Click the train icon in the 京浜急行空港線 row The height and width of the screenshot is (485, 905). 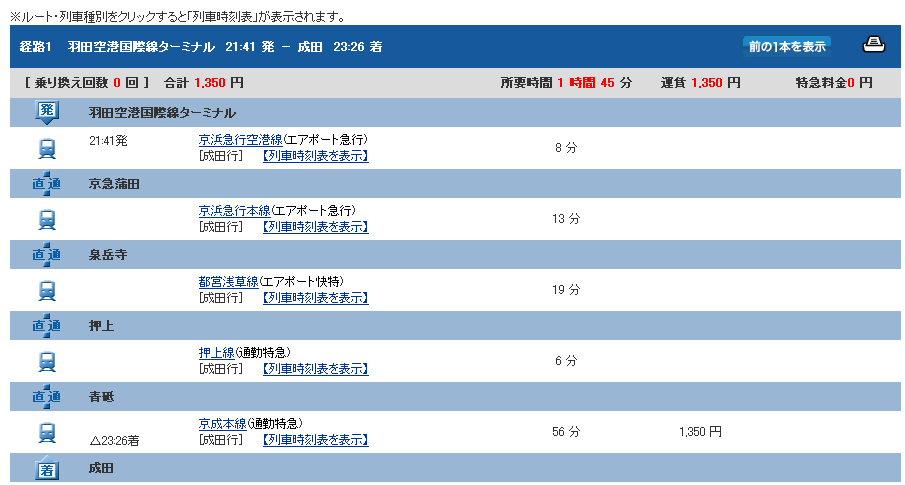[47, 148]
